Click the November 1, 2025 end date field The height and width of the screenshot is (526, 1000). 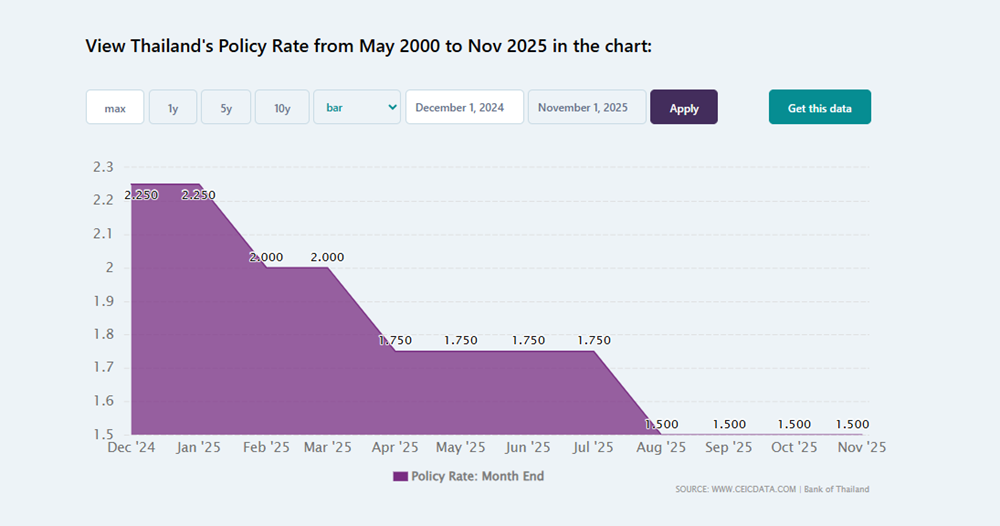pos(587,108)
